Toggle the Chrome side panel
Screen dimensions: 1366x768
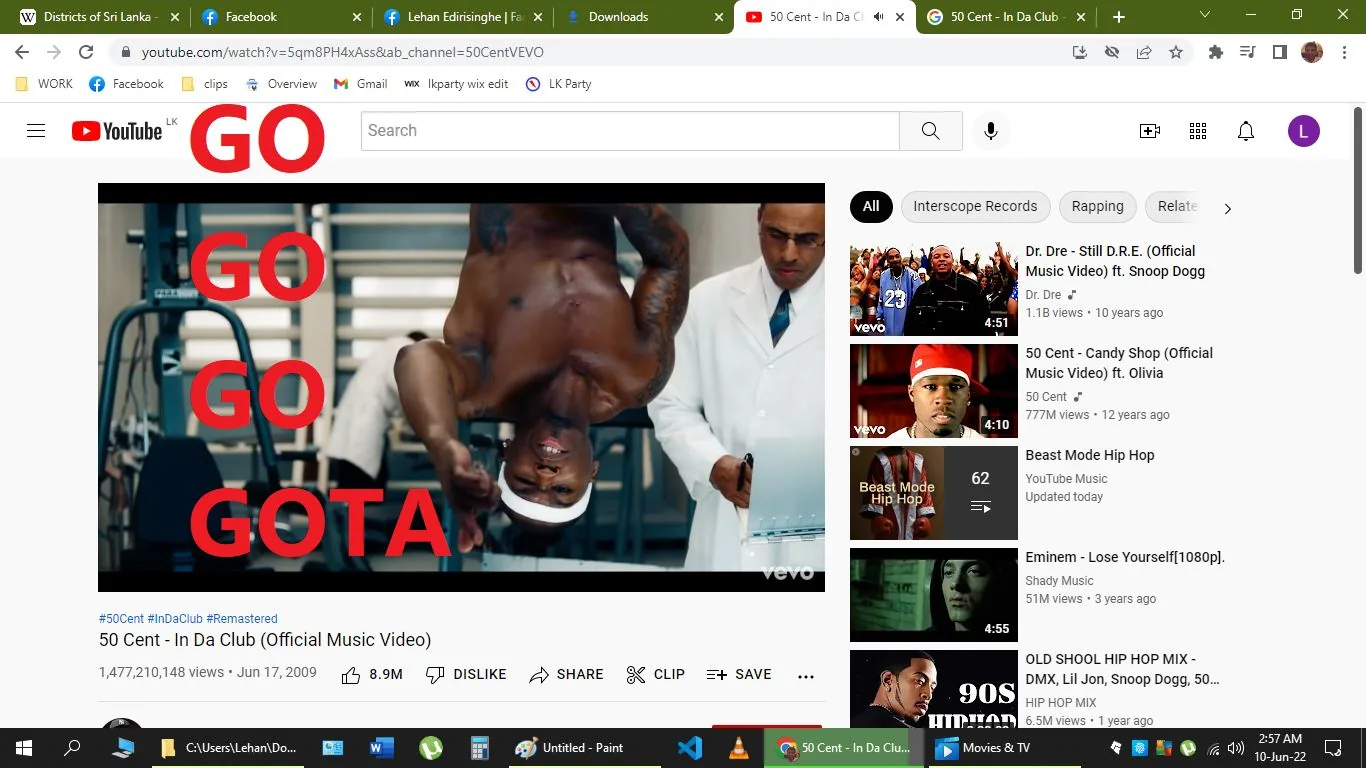1279,52
